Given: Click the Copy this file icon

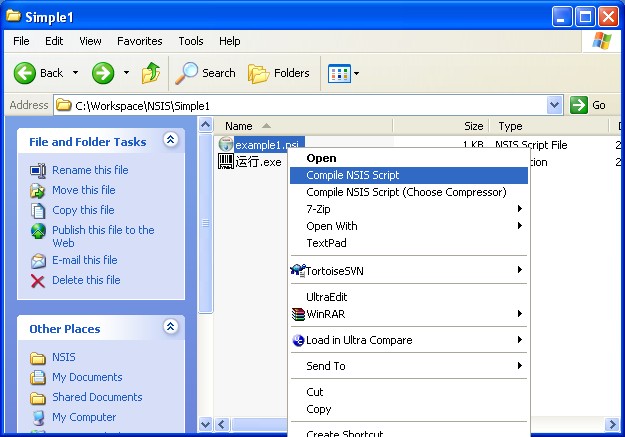Looking at the screenshot, I should (x=38, y=211).
